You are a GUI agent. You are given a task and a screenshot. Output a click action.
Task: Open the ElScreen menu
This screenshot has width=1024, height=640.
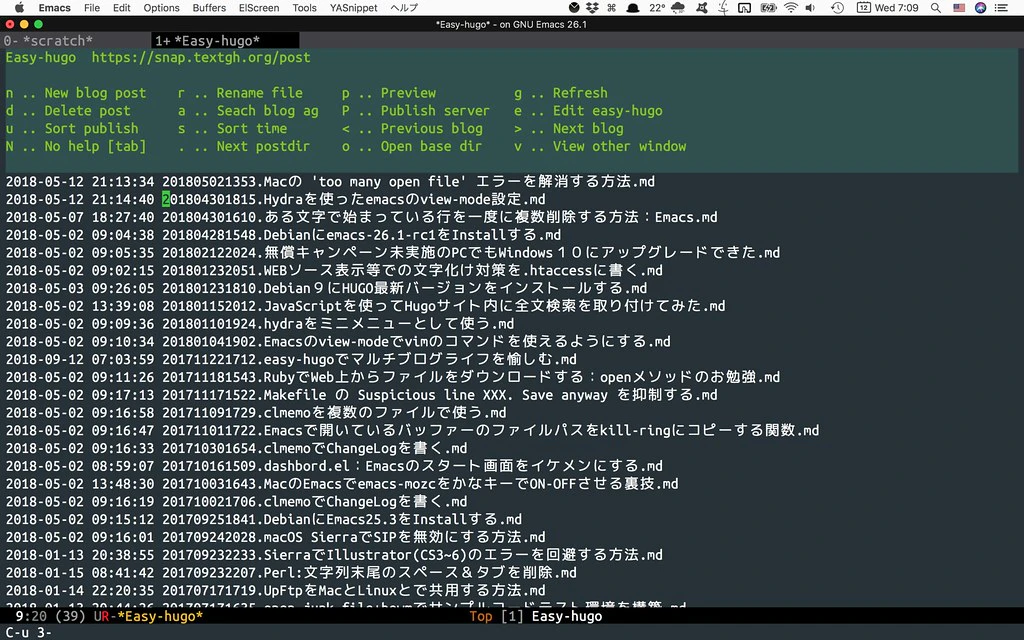[x=259, y=8]
